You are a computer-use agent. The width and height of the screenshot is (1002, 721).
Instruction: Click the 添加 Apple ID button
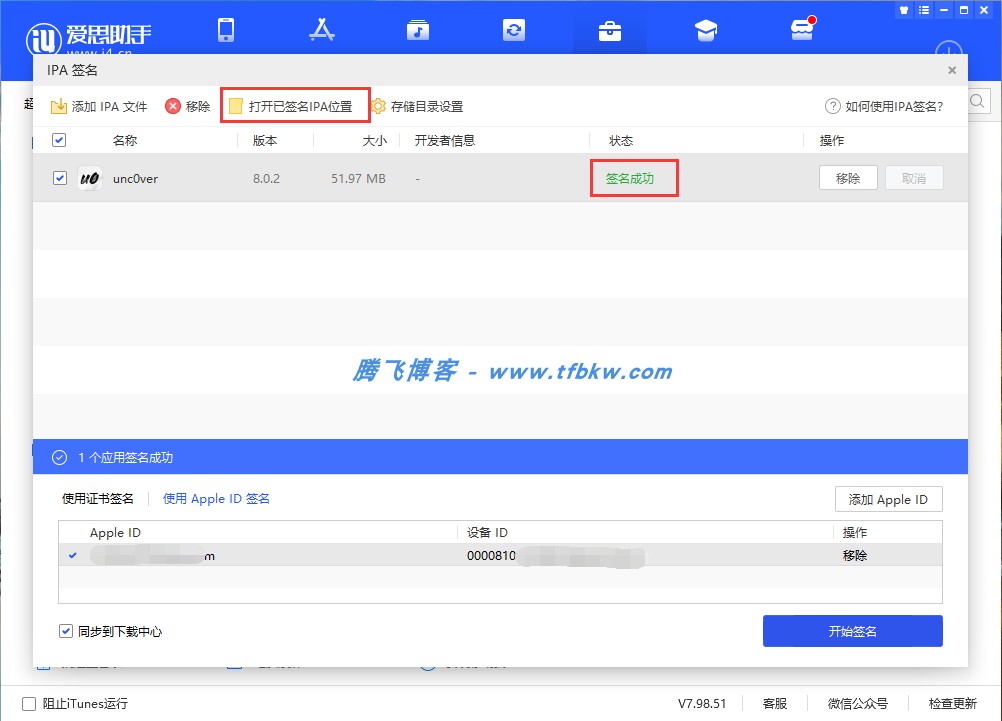888,498
